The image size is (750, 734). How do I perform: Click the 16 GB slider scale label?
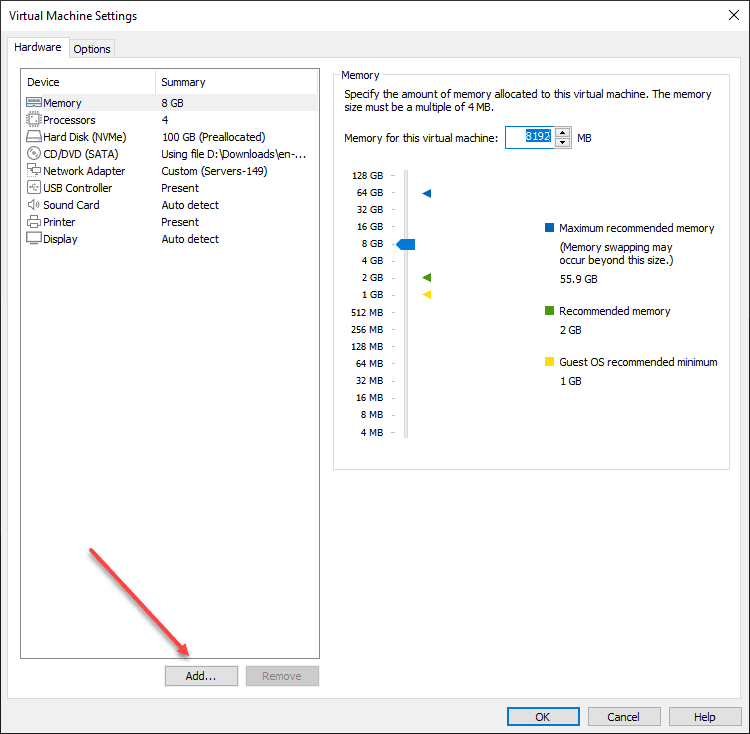[x=370, y=227]
